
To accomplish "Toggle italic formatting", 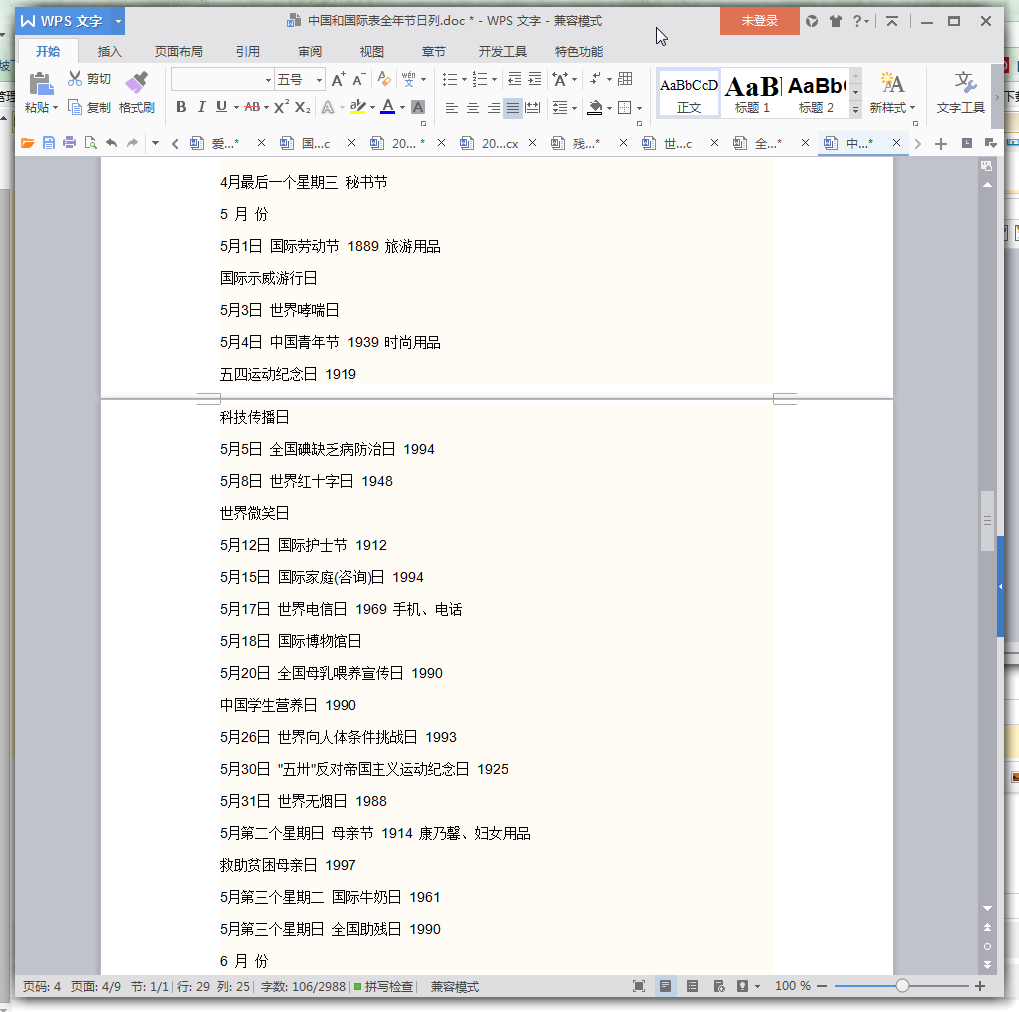I will coord(201,107).
